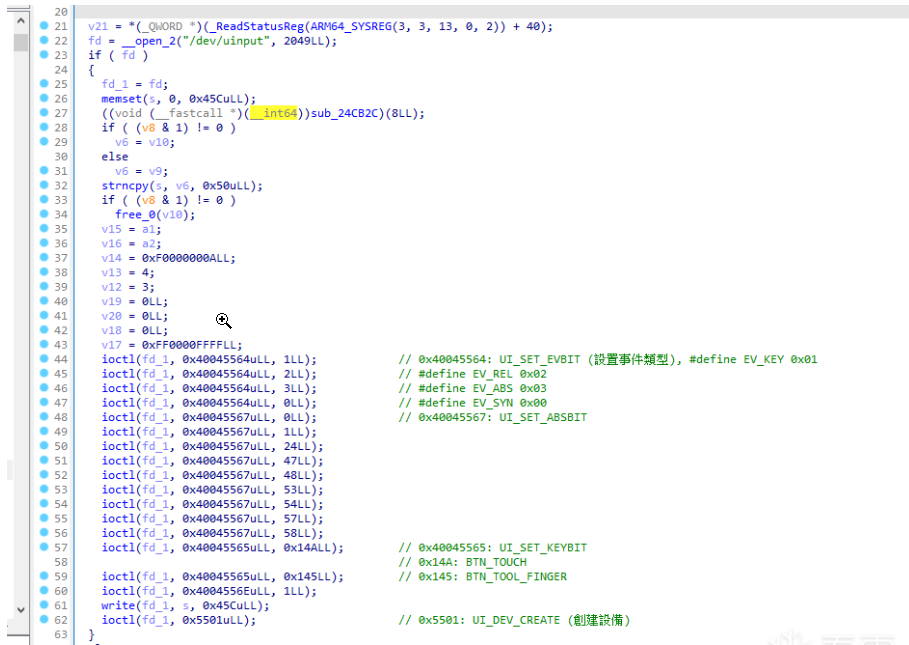Click the scrollbar down arrow
This screenshot has height=645, width=909.
(21, 610)
